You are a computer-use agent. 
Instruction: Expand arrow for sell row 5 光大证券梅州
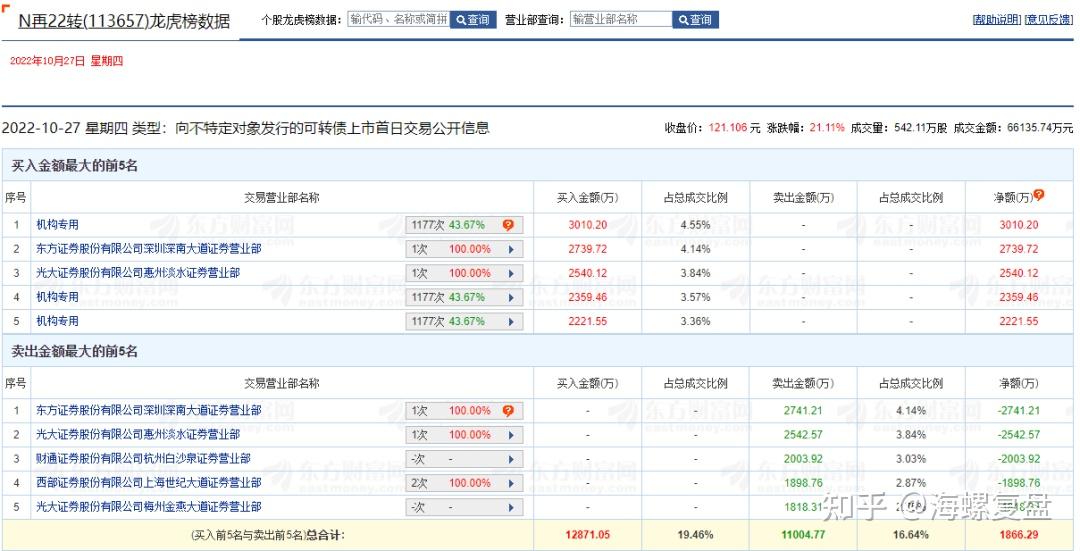coord(511,508)
